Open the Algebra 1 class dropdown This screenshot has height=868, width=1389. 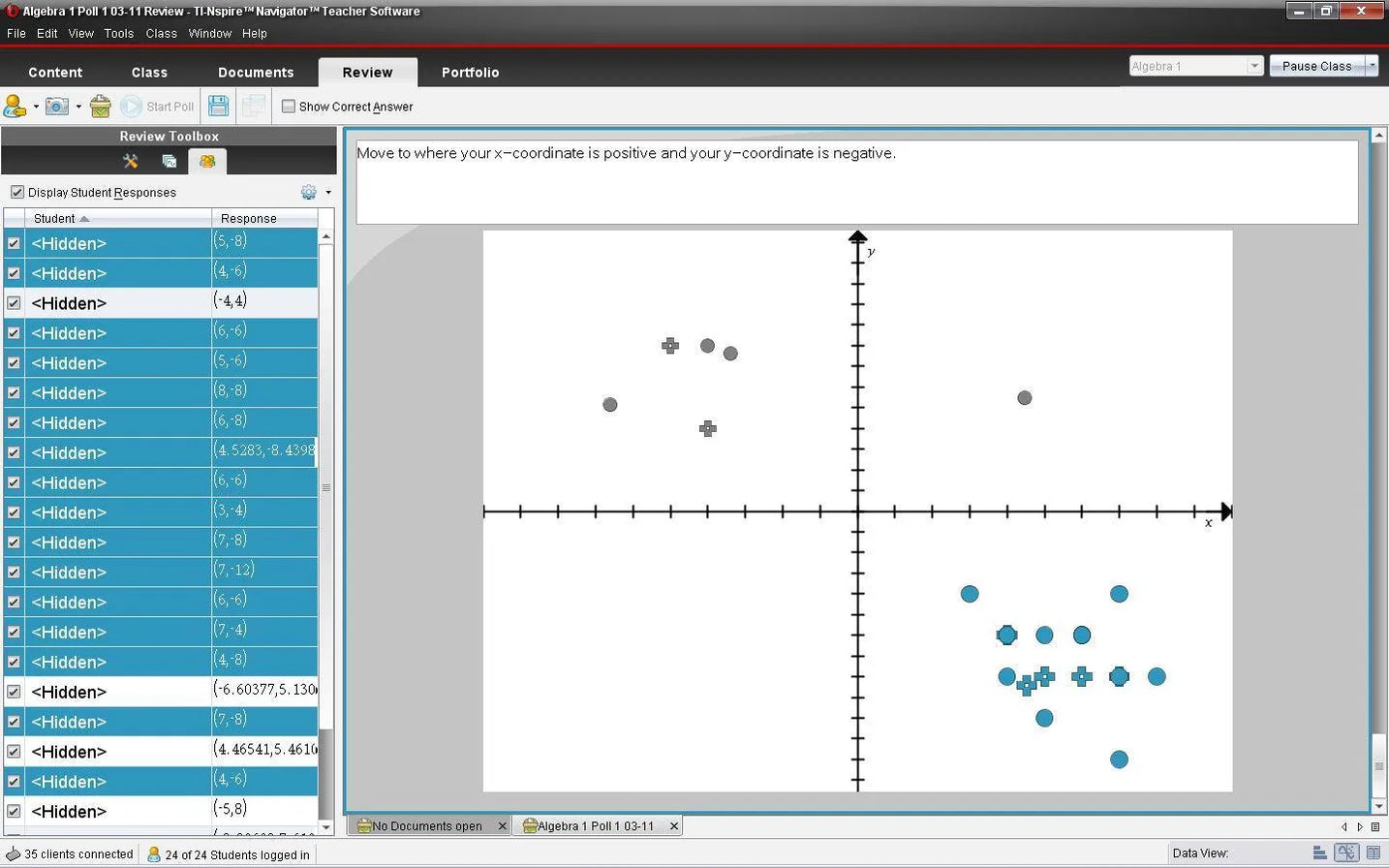(x=1254, y=66)
